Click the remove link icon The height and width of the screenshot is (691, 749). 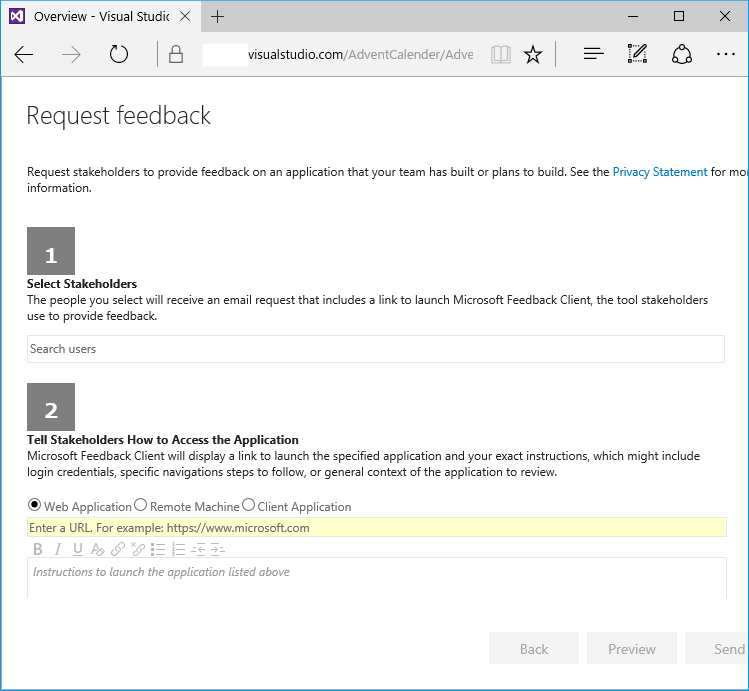pyautogui.click(x=138, y=549)
